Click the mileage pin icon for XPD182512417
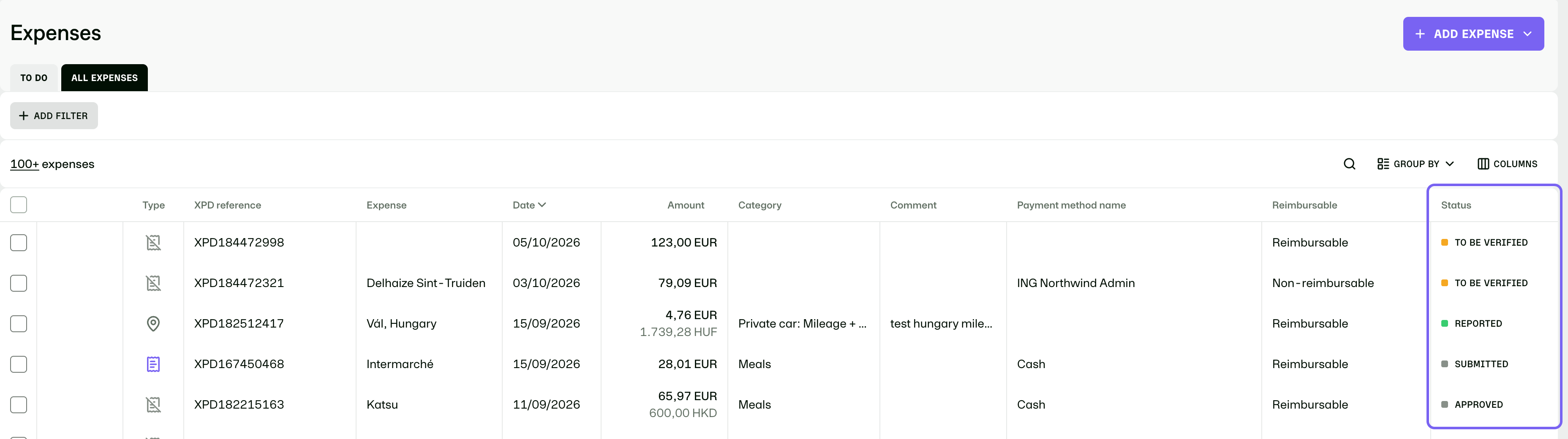1568x439 pixels. (153, 323)
